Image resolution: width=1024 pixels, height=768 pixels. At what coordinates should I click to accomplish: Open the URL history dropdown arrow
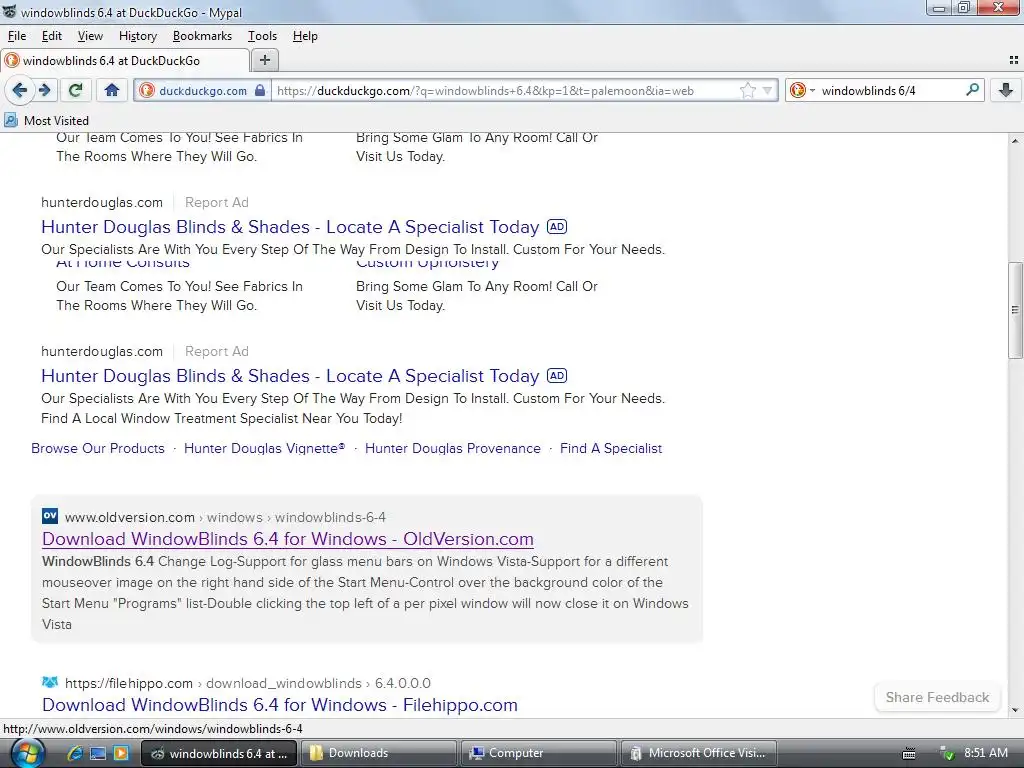click(x=767, y=90)
